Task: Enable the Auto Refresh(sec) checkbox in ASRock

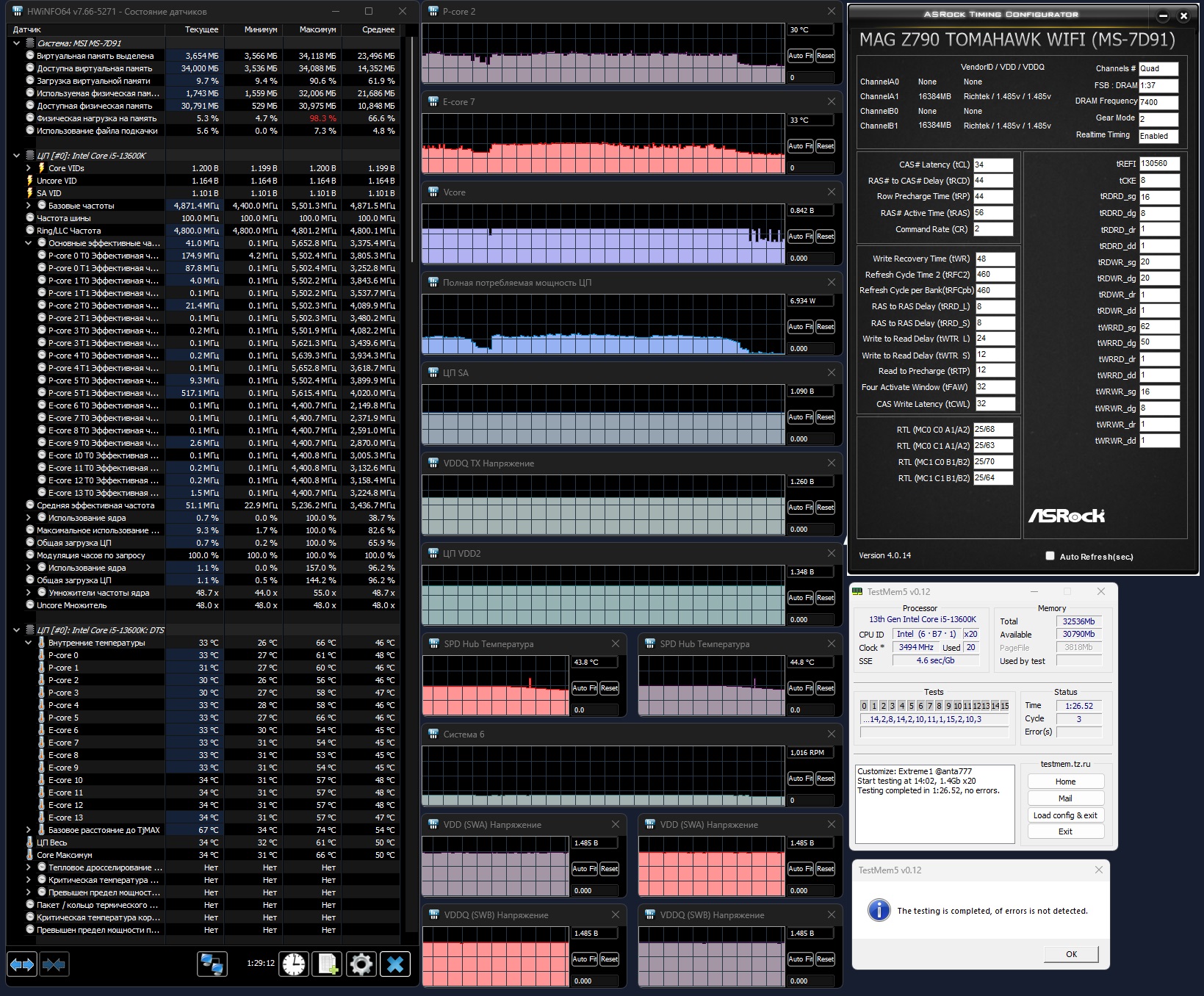Action: tap(1050, 556)
